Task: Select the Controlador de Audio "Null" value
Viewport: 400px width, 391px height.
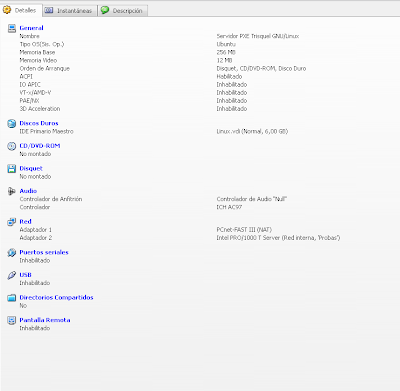Action: (252, 199)
